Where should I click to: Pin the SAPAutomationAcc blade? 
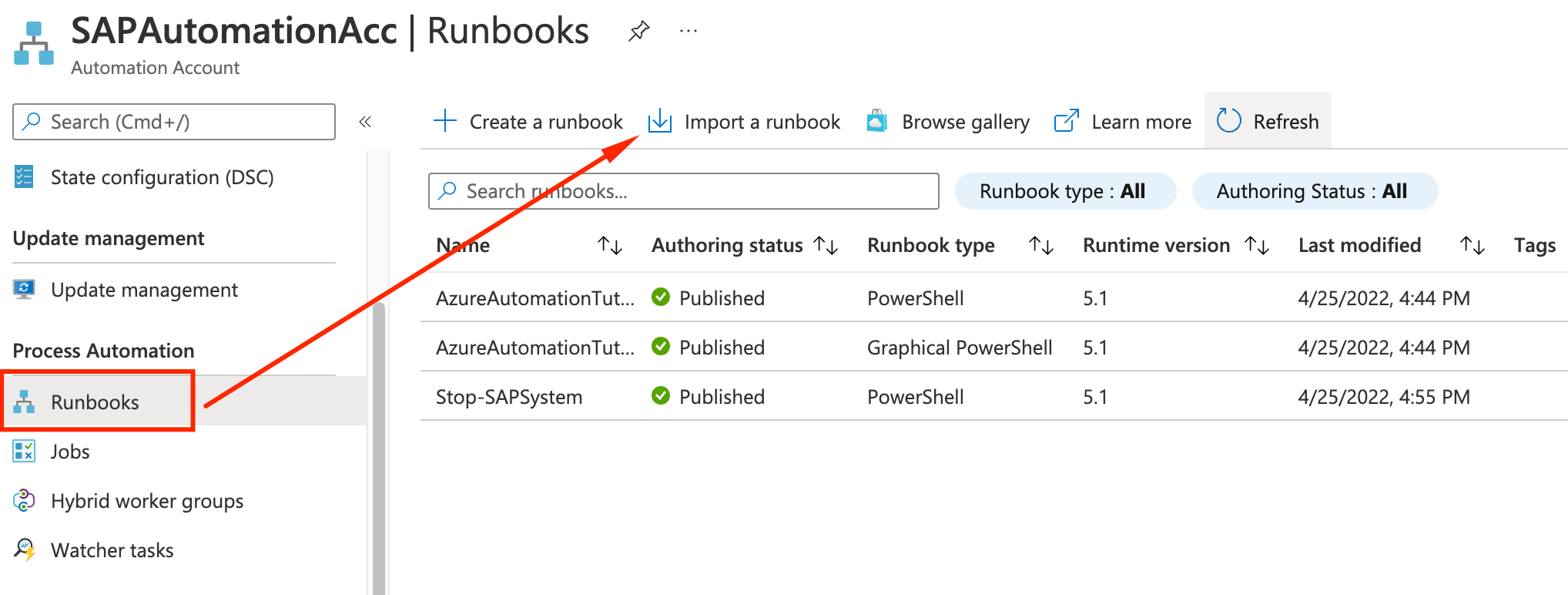pos(638,32)
